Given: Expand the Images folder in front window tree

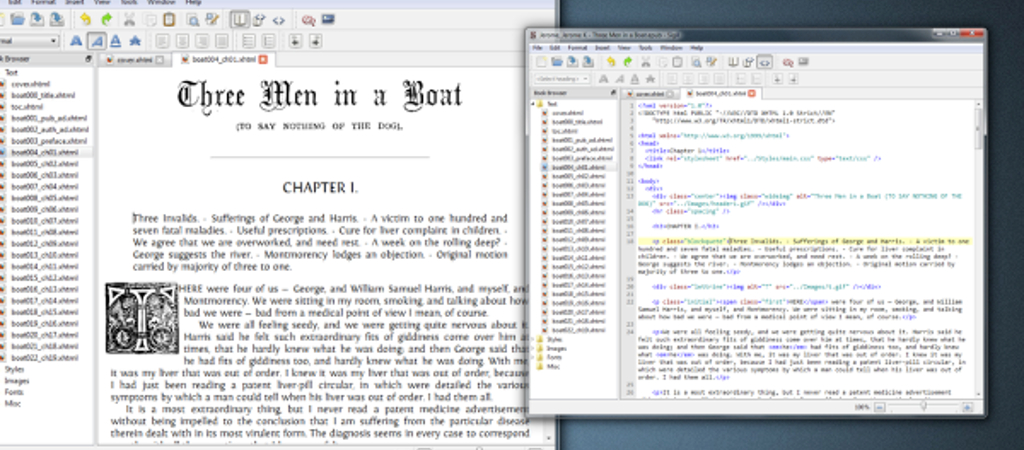Looking at the screenshot, I should [x=534, y=349].
